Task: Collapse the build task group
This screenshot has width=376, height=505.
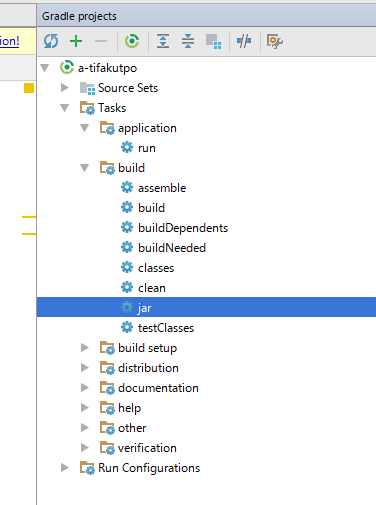Action: (85, 168)
